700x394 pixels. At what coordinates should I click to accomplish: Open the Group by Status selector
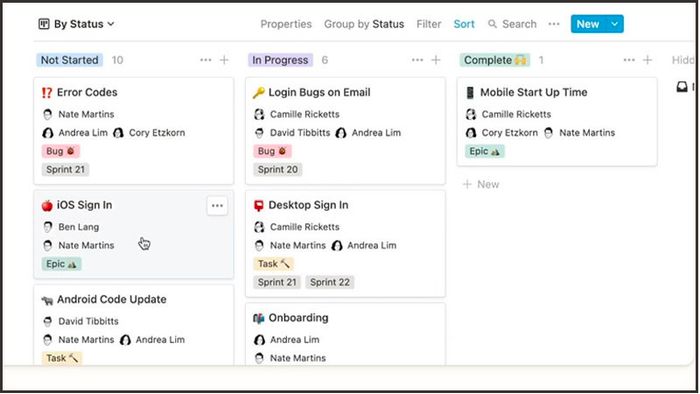tap(364, 24)
